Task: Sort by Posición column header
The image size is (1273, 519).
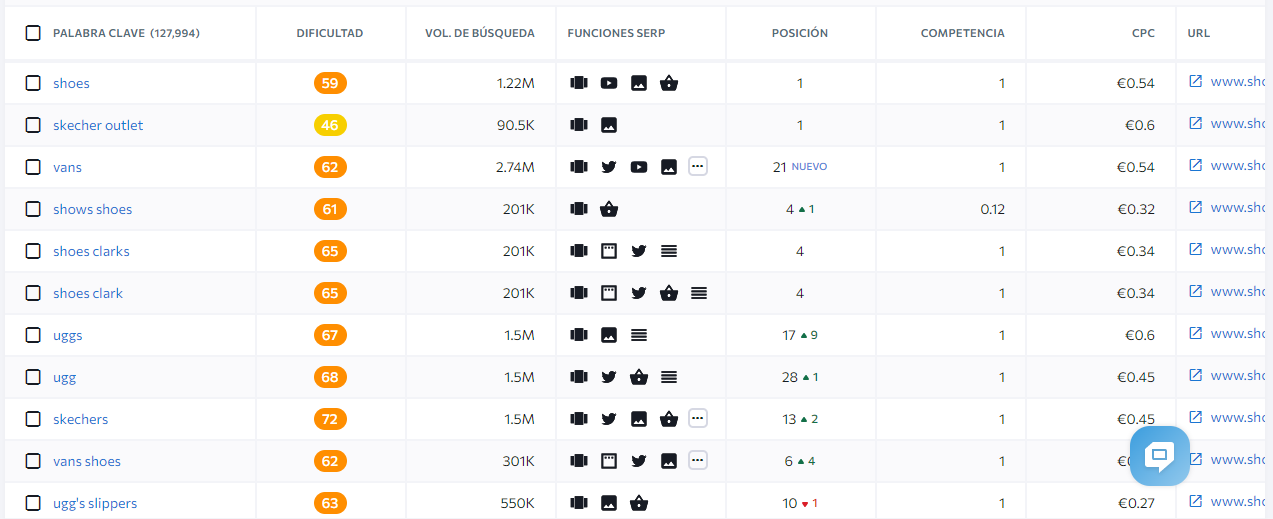Action: (800, 33)
